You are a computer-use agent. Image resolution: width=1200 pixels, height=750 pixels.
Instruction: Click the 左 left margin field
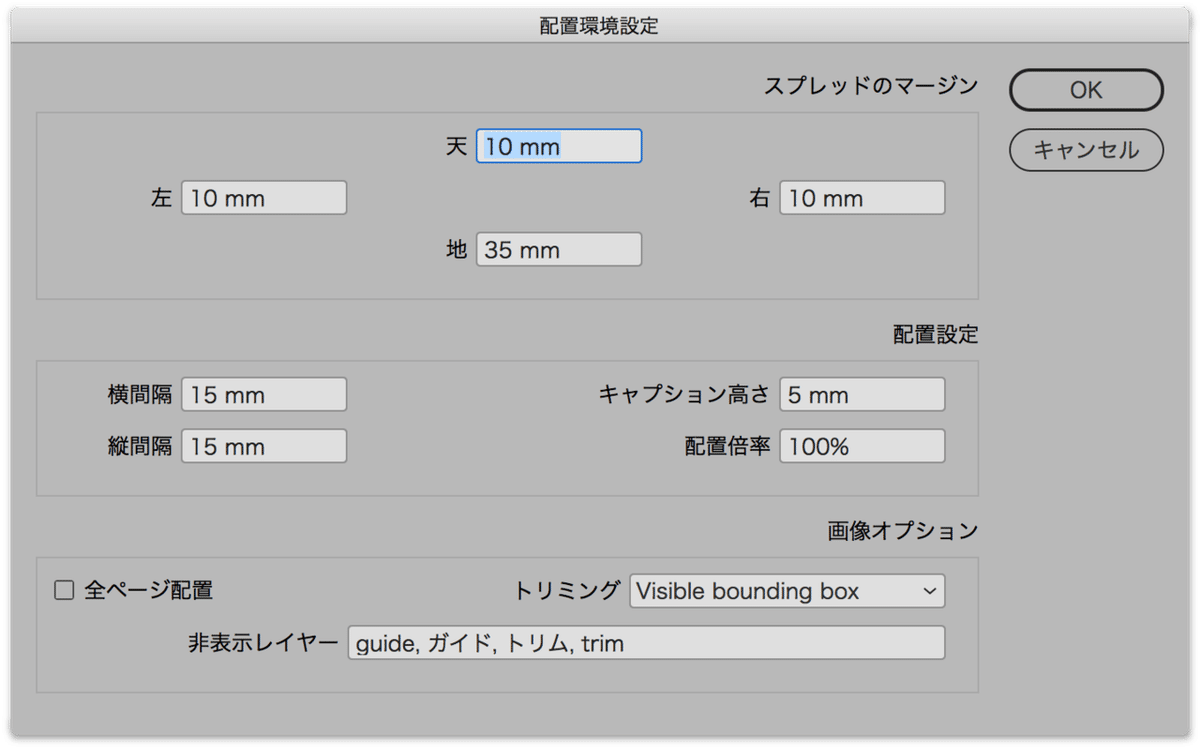pyautogui.click(x=264, y=198)
